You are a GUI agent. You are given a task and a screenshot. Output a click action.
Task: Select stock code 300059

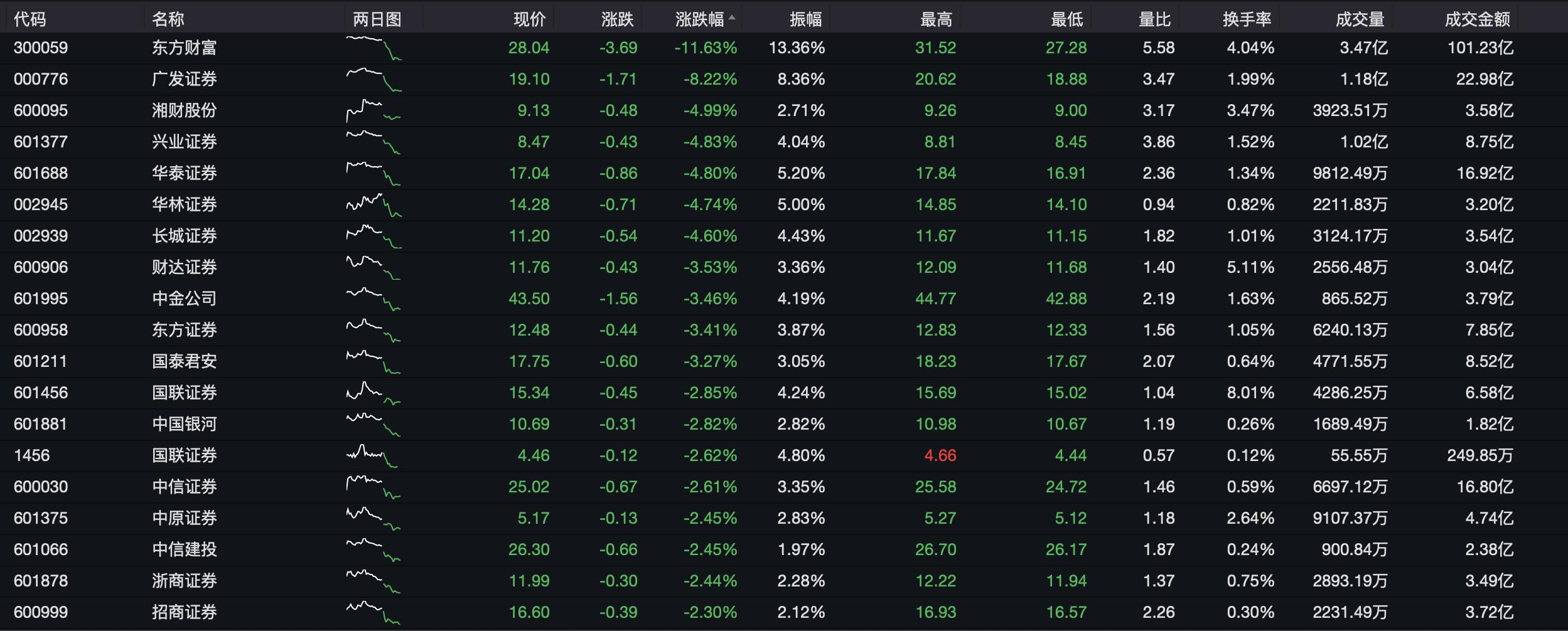pyautogui.click(x=41, y=48)
